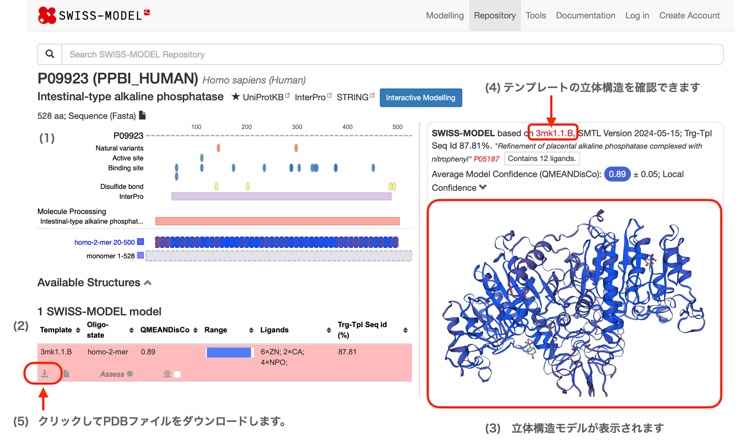Open the Tools menu
This screenshot has height=446, width=745.
(x=535, y=15)
